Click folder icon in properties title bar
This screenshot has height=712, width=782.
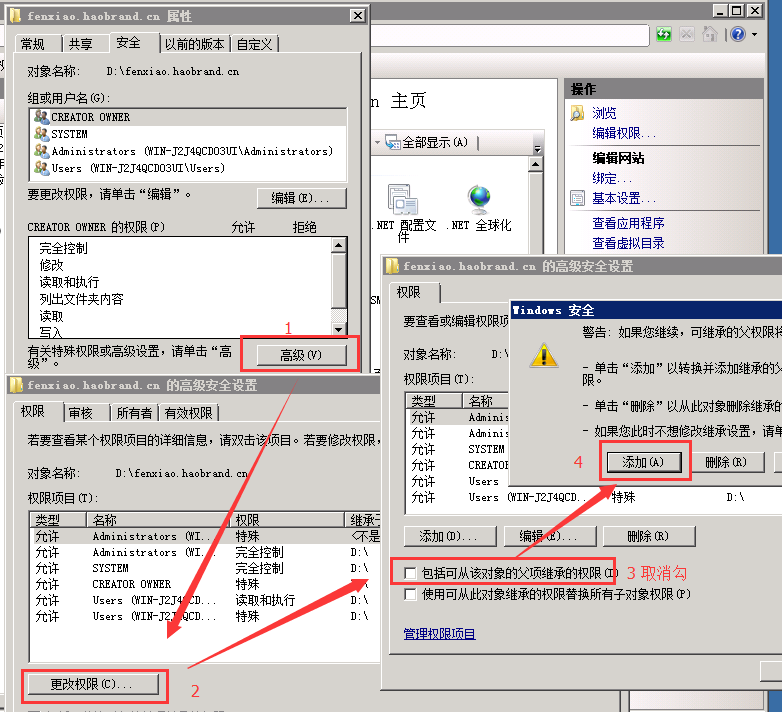coord(16,16)
